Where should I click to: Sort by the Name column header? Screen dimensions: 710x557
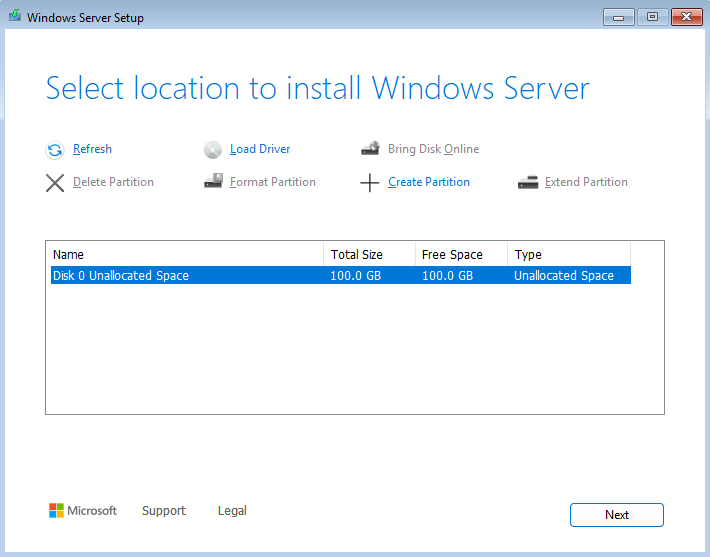pyautogui.click(x=187, y=254)
